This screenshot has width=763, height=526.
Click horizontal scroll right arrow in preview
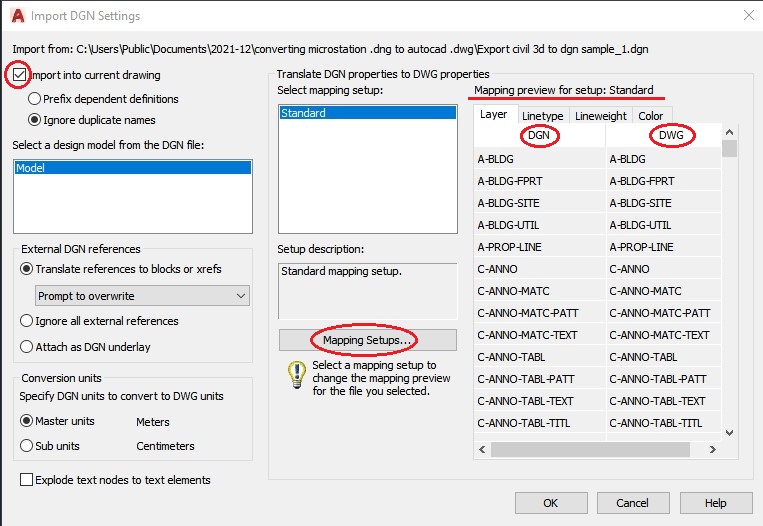coord(712,449)
